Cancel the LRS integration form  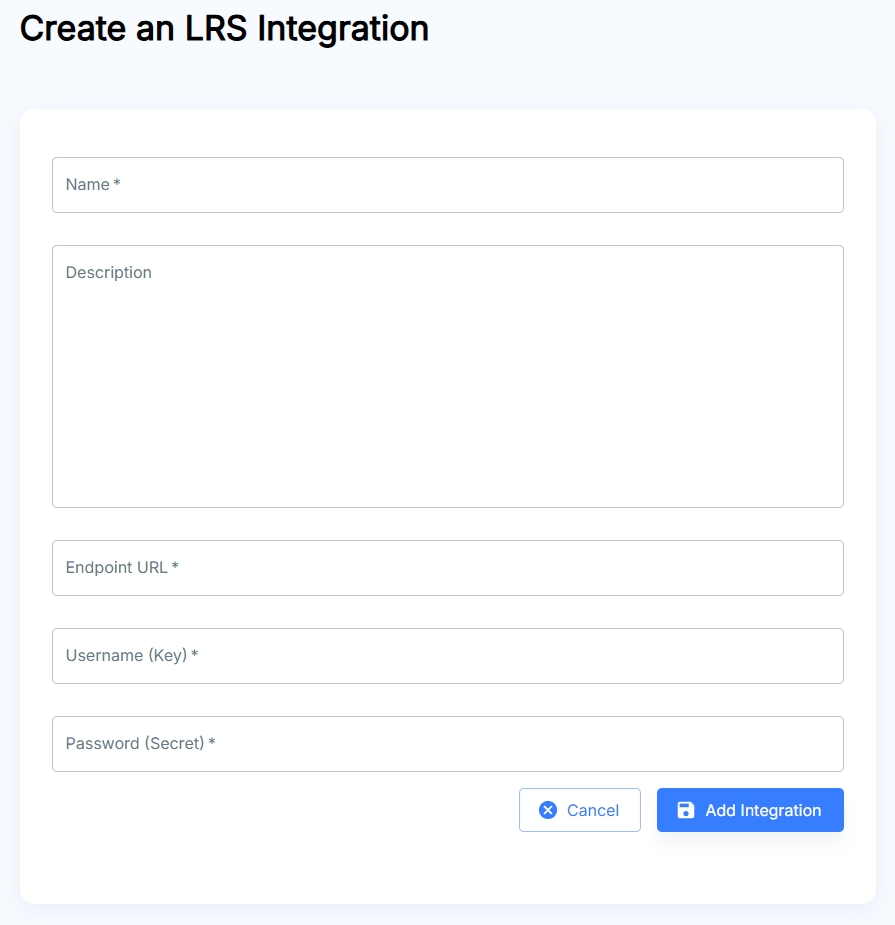click(x=579, y=810)
